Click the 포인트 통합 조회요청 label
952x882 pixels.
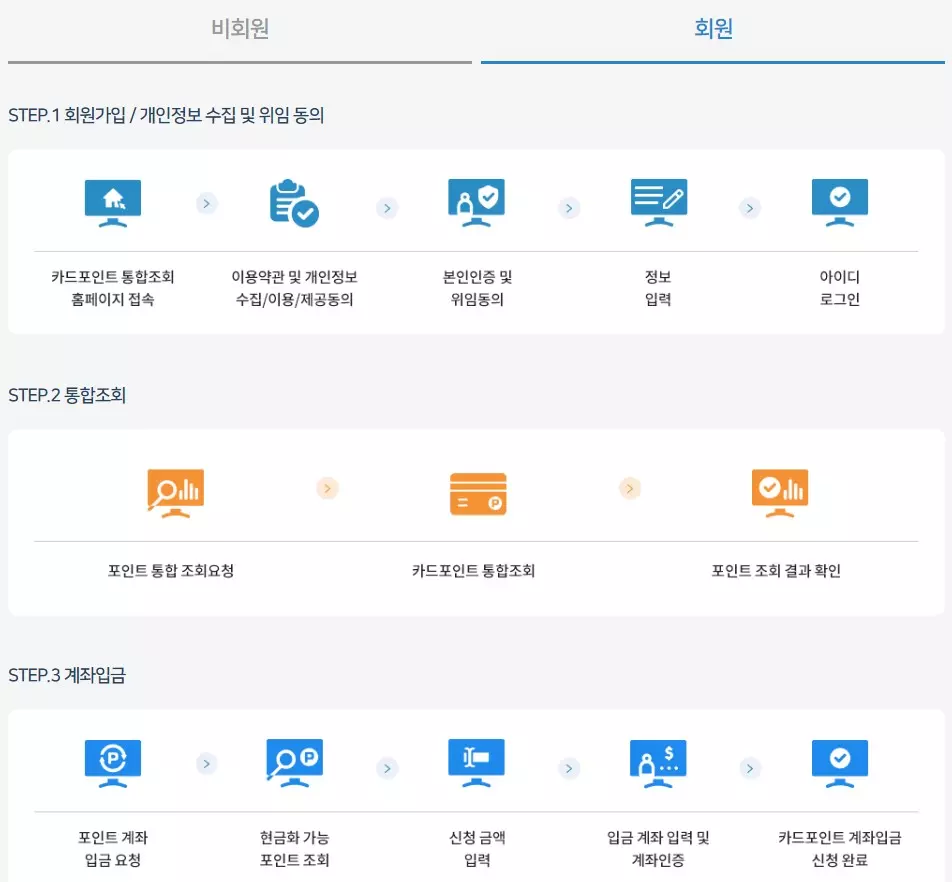[x=171, y=571]
